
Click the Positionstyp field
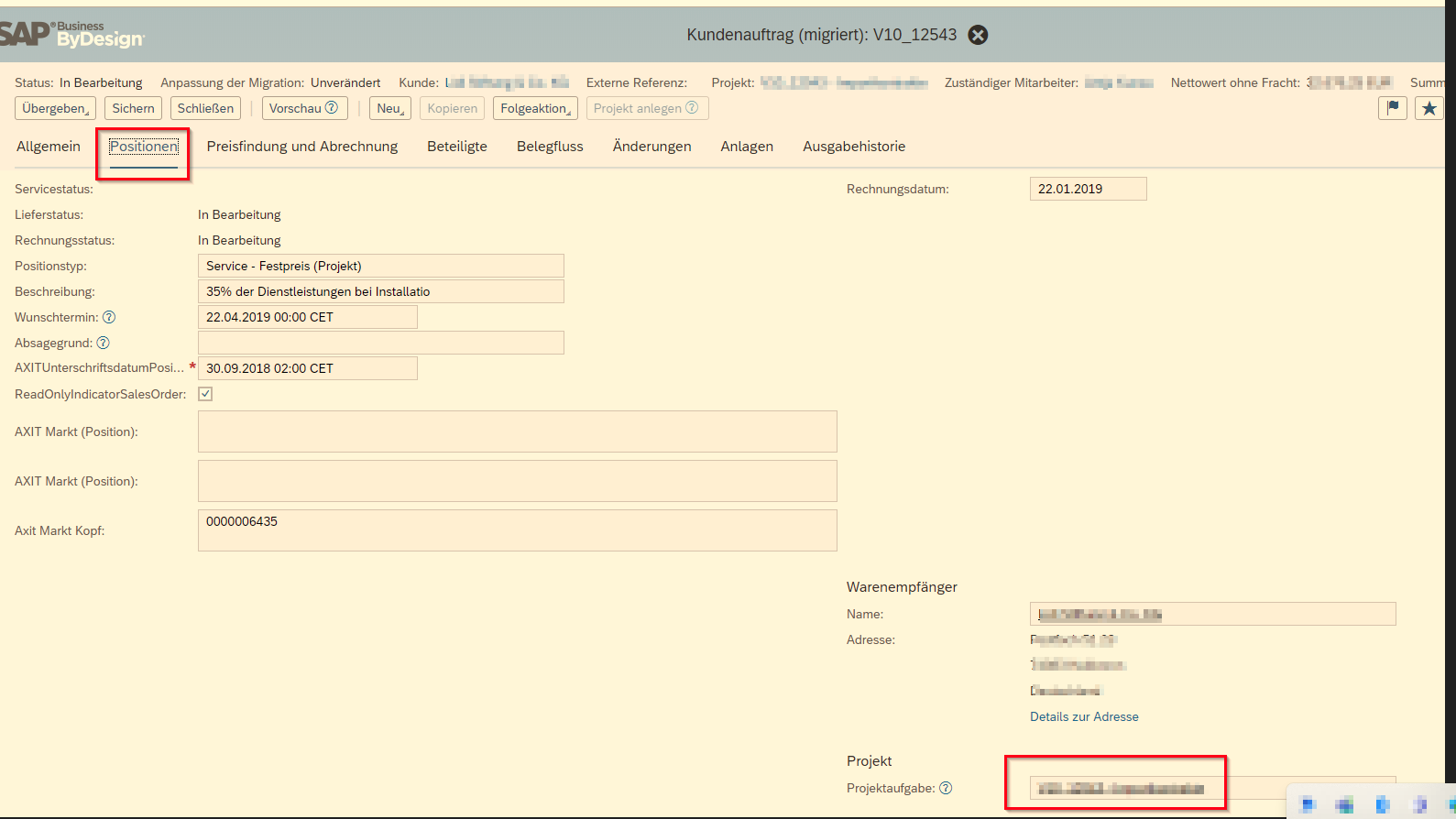[381, 266]
